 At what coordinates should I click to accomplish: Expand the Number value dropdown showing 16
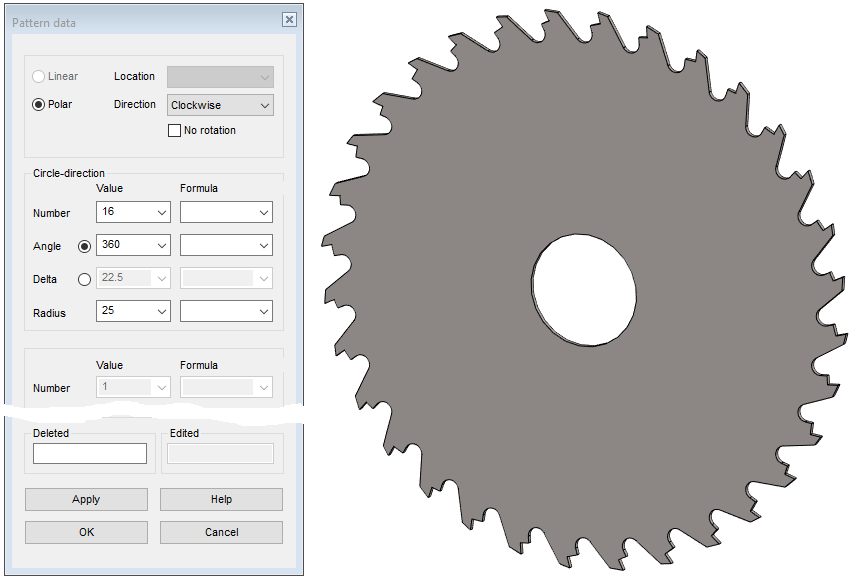point(162,212)
